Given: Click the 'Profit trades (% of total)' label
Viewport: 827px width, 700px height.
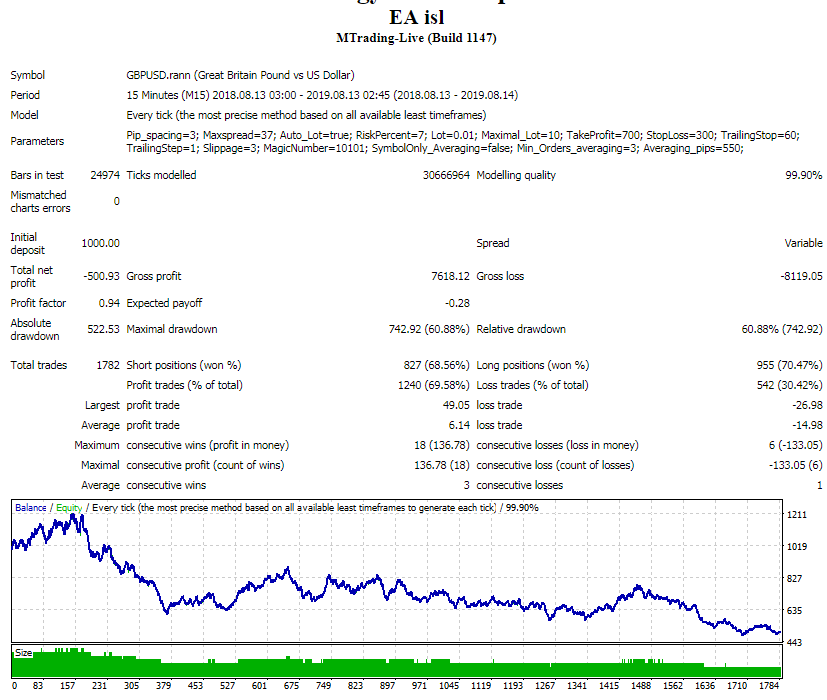Looking at the screenshot, I should click(x=185, y=385).
